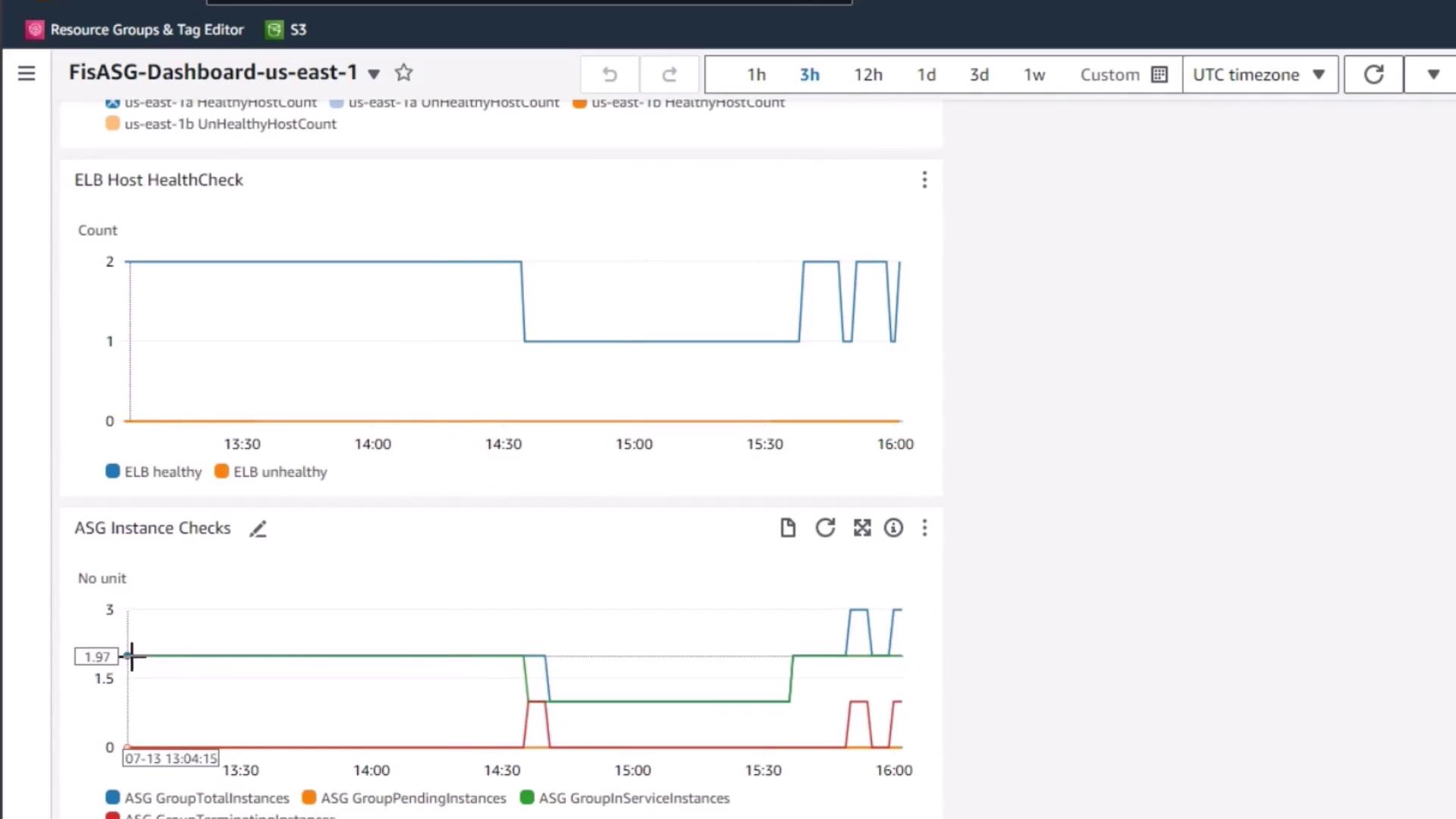Select the 1h time range
This screenshot has width=1456, height=819.
tap(756, 74)
